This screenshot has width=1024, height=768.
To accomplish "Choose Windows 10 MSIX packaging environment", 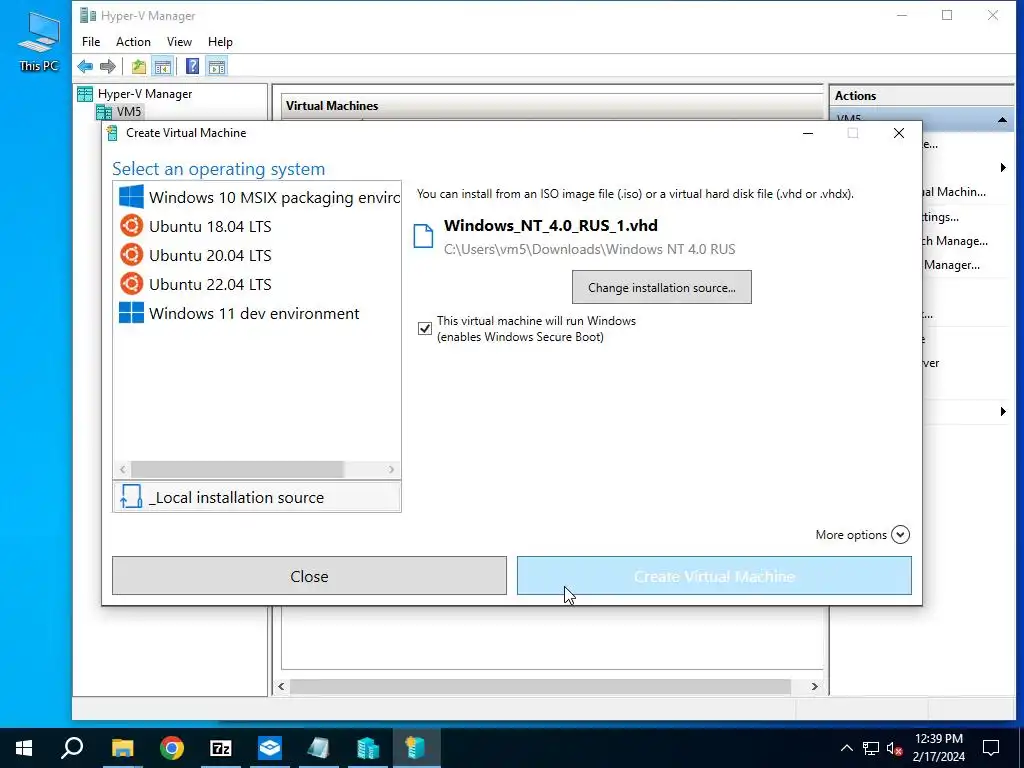I will click(x=257, y=197).
